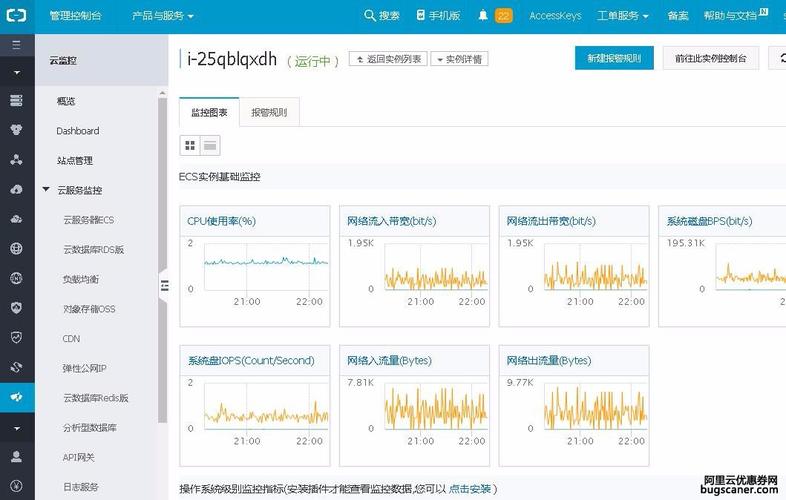Open the cloud upload icon in the dark sidebar
Viewport: 786px width, 500px height.
tap(17, 189)
